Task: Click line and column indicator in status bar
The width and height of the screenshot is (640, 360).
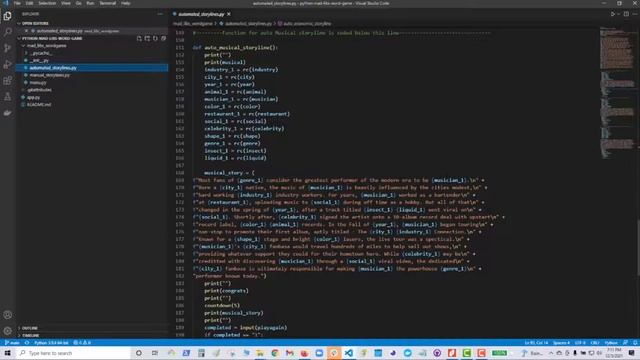Action: (536, 342)
